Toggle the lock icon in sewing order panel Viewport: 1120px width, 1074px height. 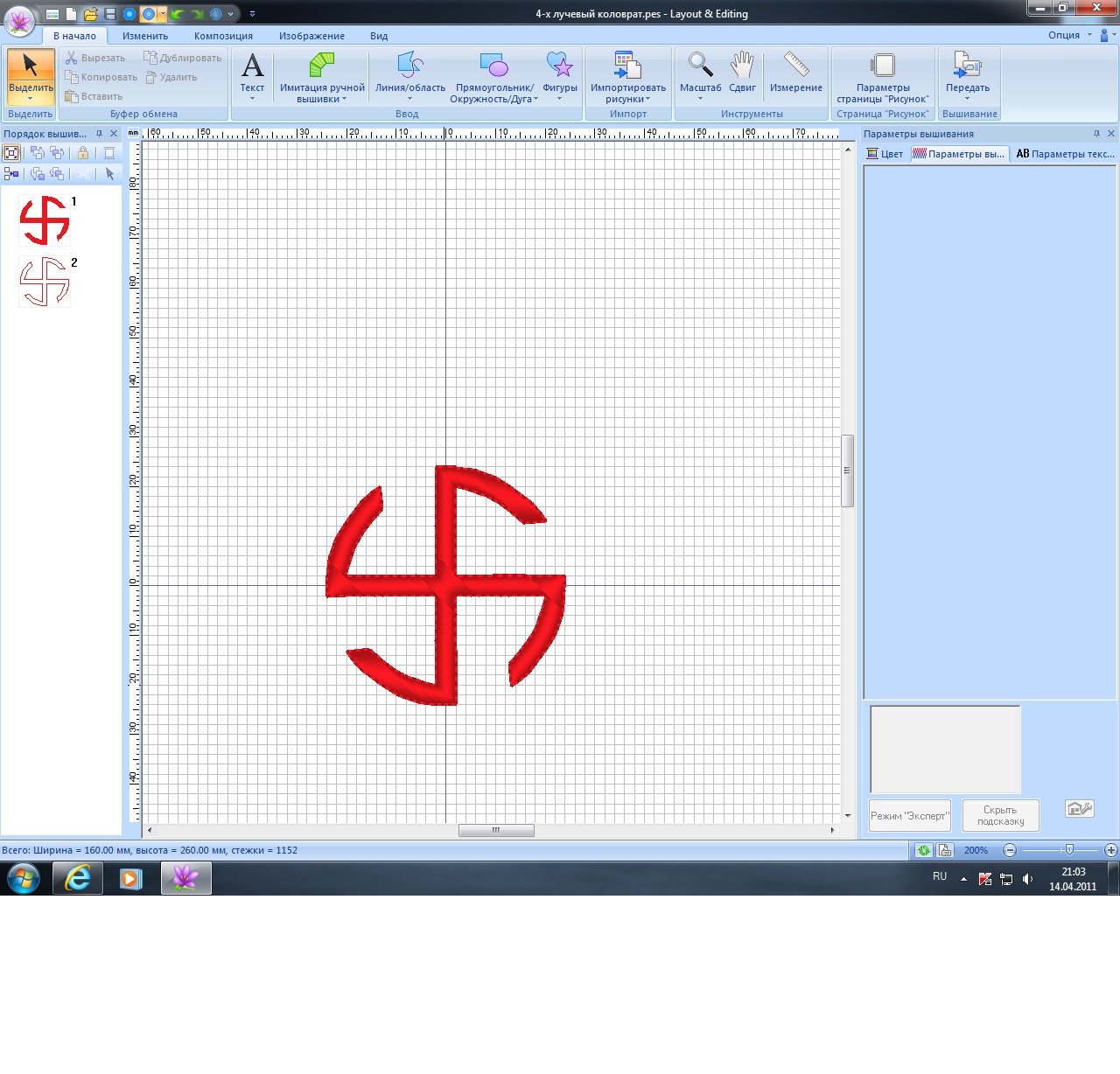[x=83, y=153]
